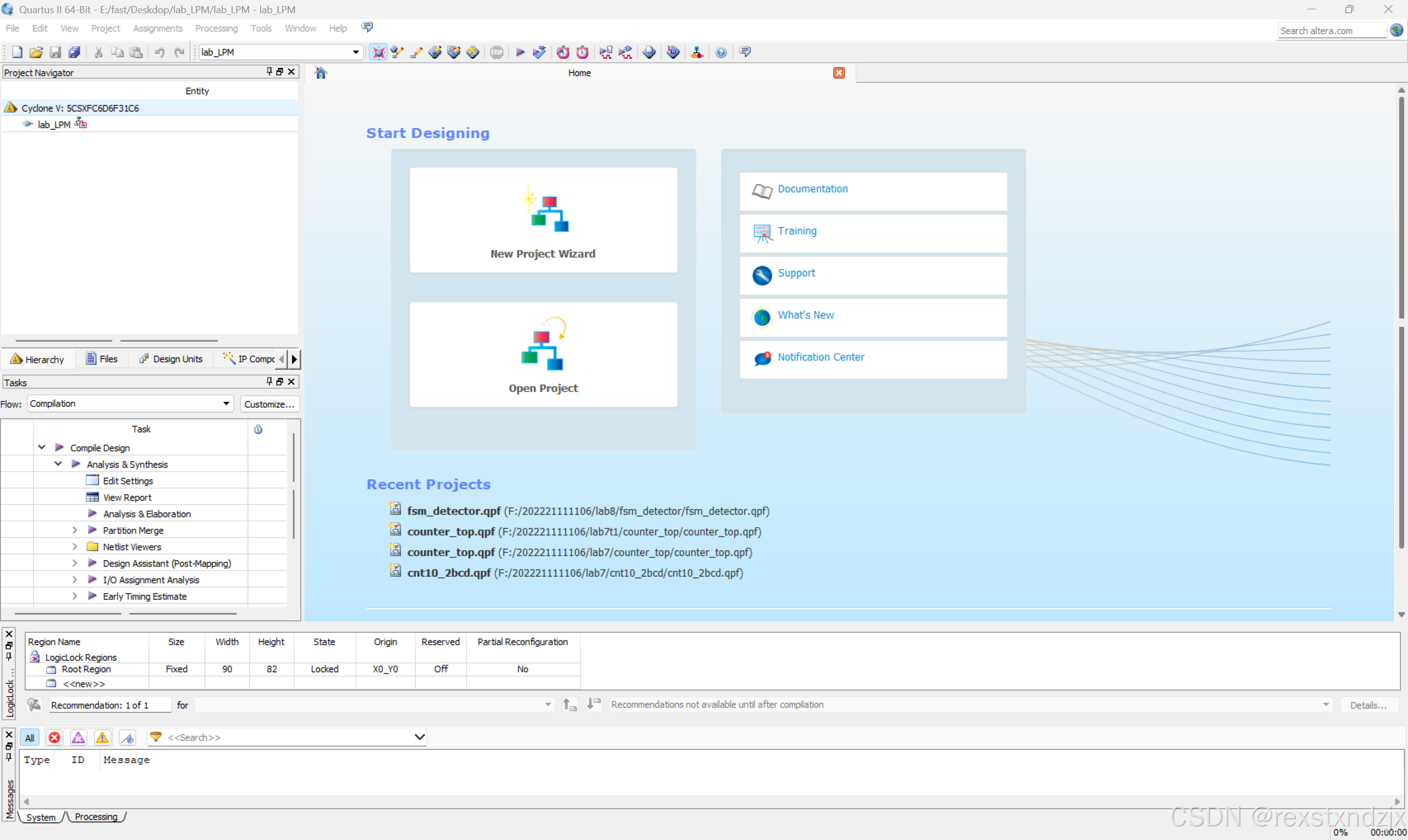Start compilation with the purple play icon

520,52
